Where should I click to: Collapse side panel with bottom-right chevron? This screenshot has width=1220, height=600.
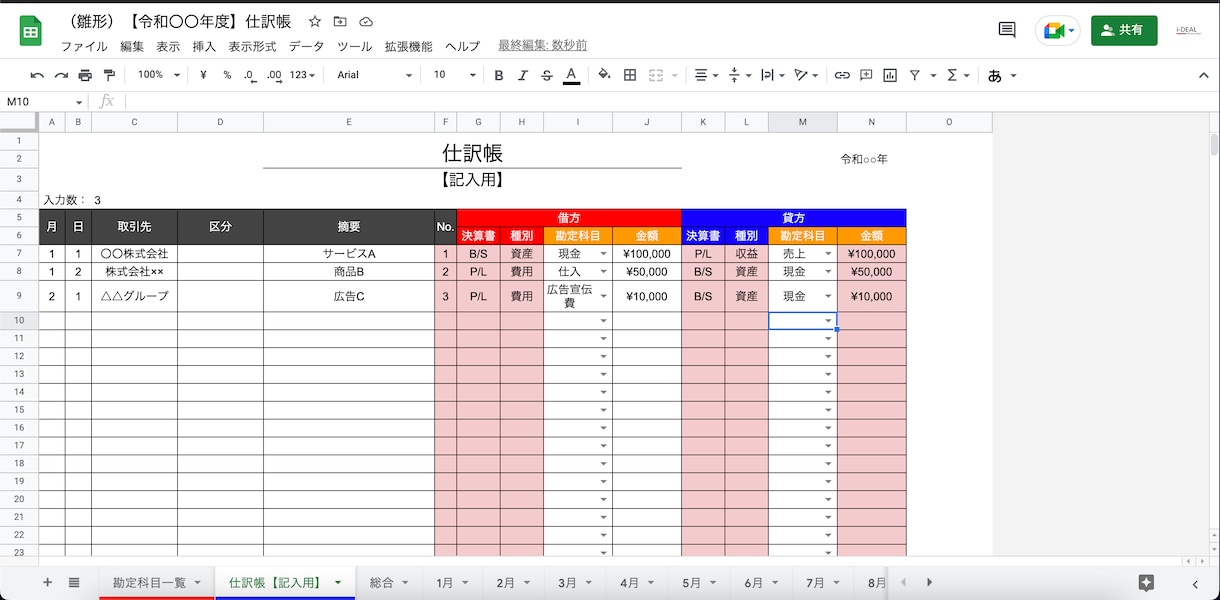1195,584
